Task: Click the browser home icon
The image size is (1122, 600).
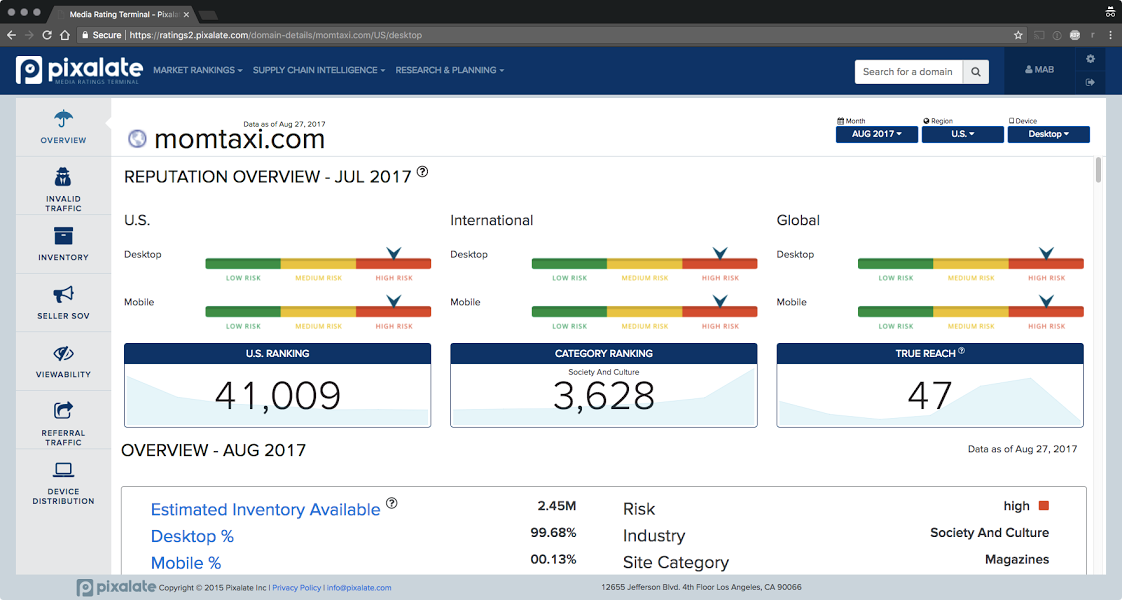Action: point(65,35)
